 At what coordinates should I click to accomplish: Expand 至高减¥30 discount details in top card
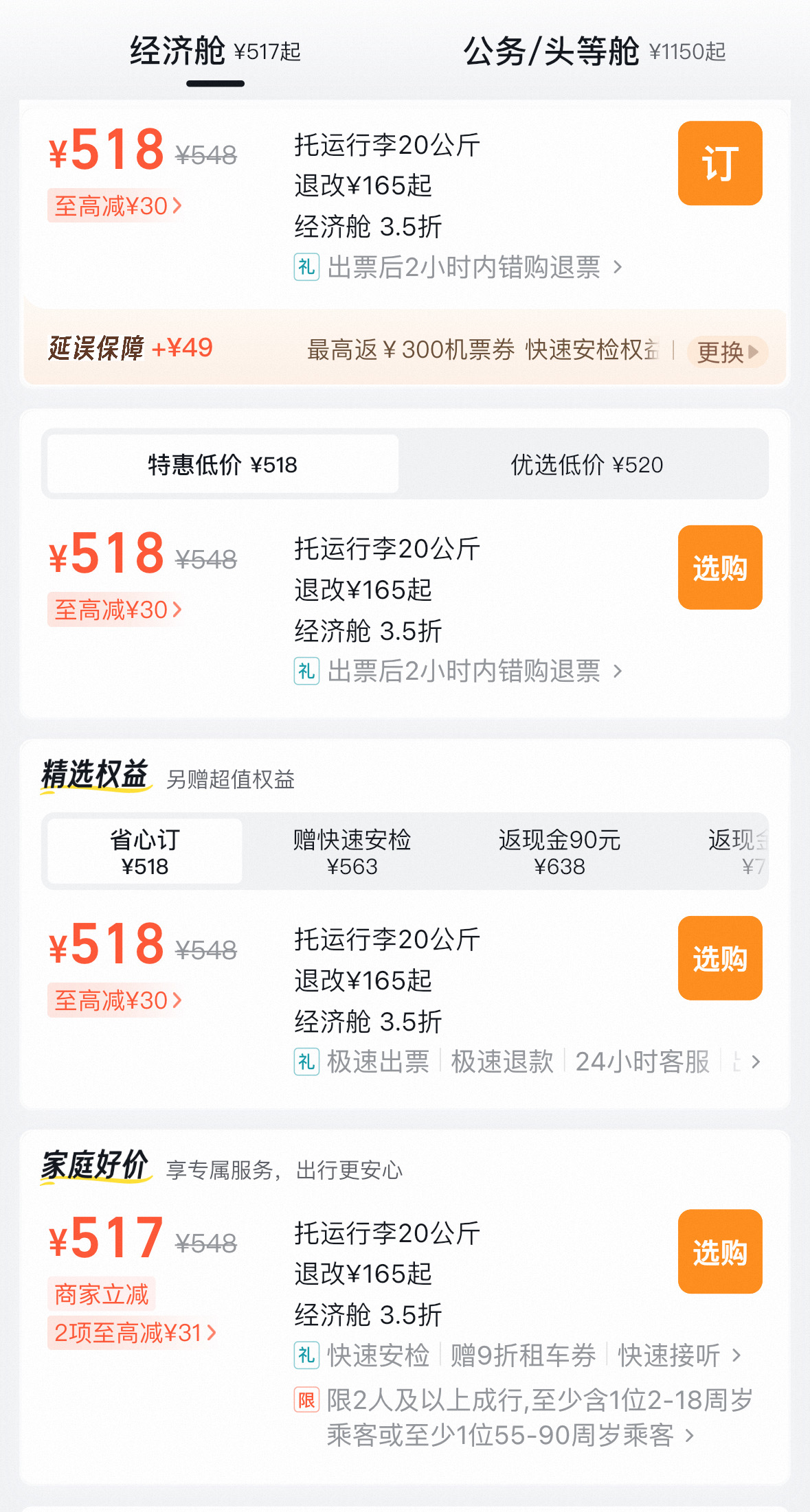(117, 206)
